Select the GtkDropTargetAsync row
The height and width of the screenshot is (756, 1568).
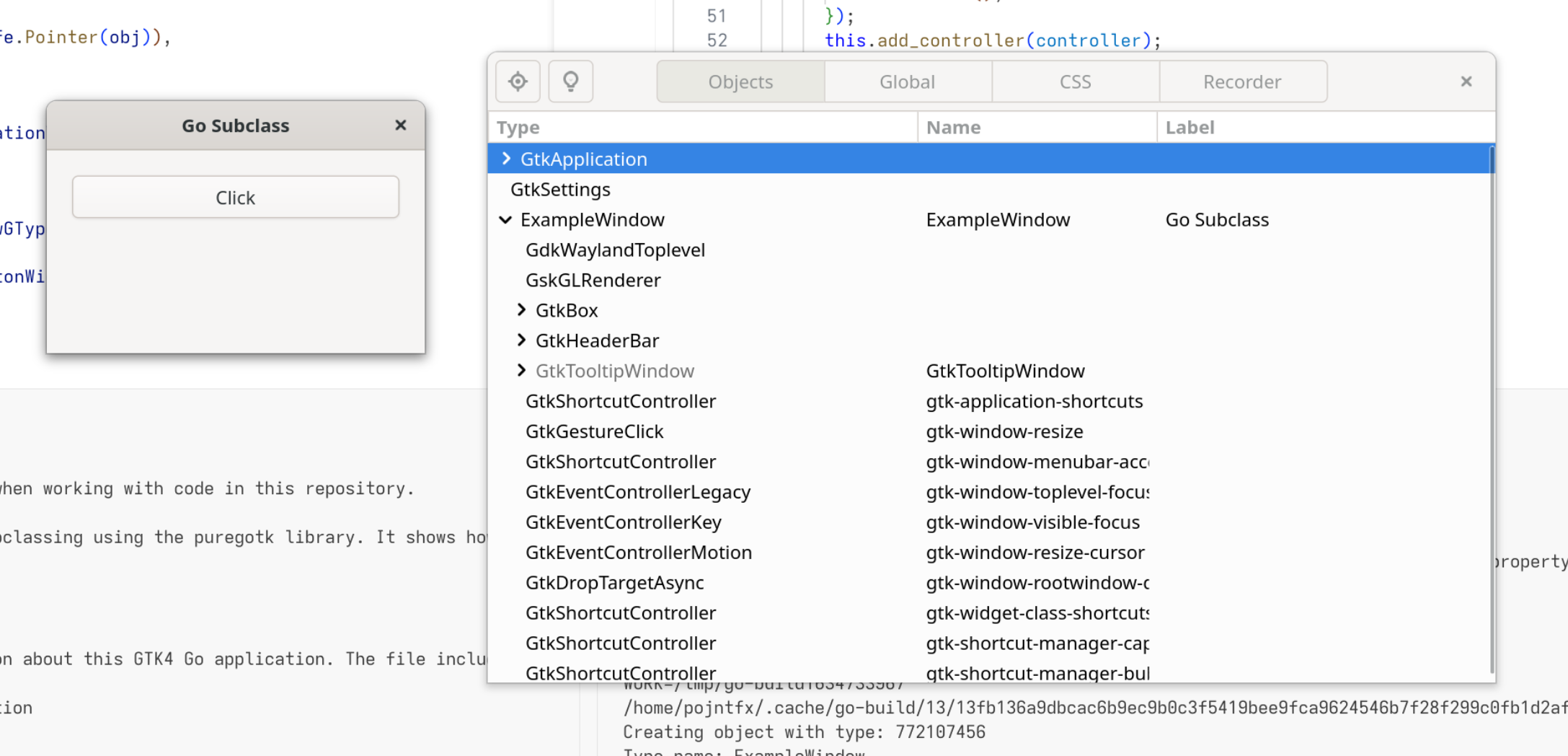(614, 583)
